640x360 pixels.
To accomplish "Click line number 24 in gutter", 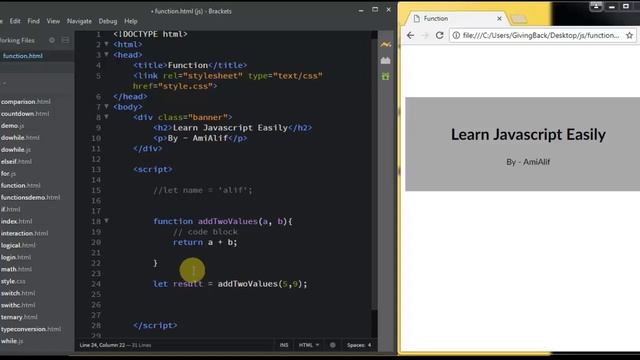I will (x=96, y=284).
